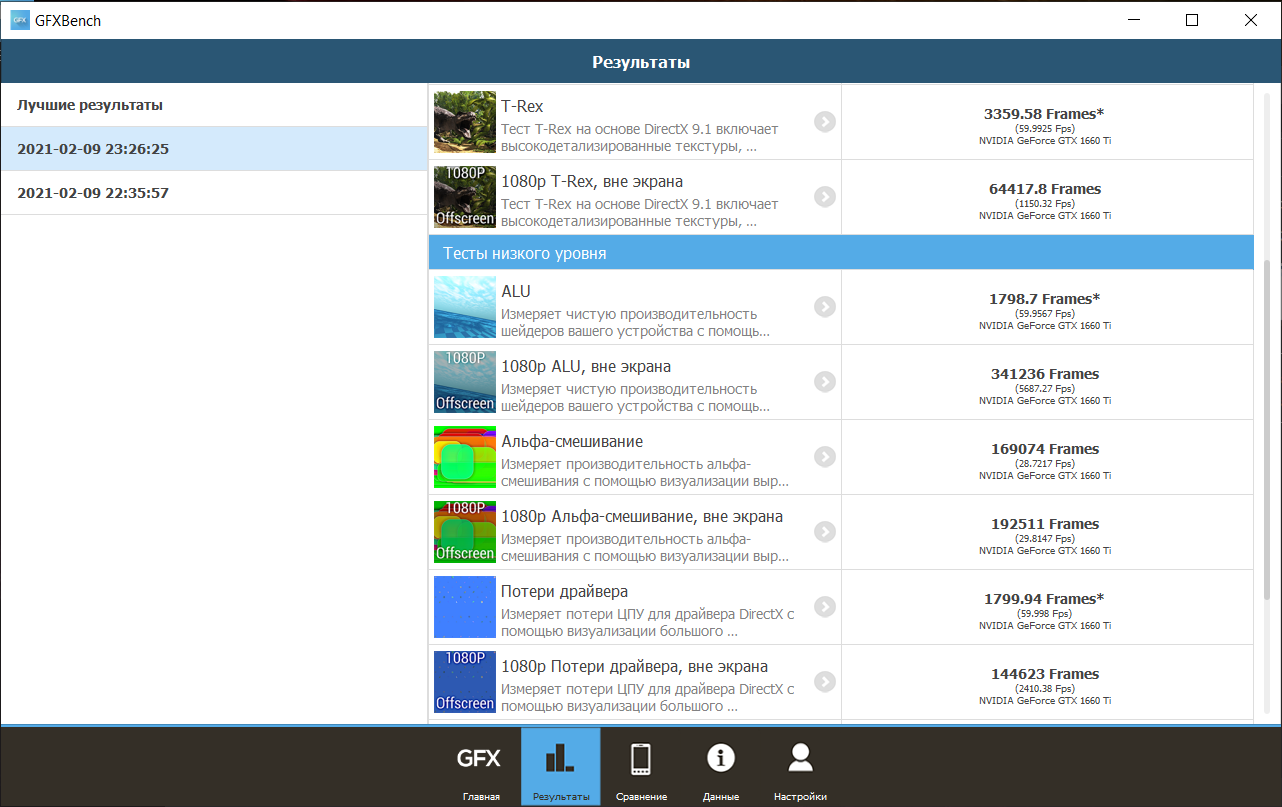Click the T-Rex dinosaur thumbnail
The height and width of the screenshot is (807, 1282).
click(x=465, y=122)
